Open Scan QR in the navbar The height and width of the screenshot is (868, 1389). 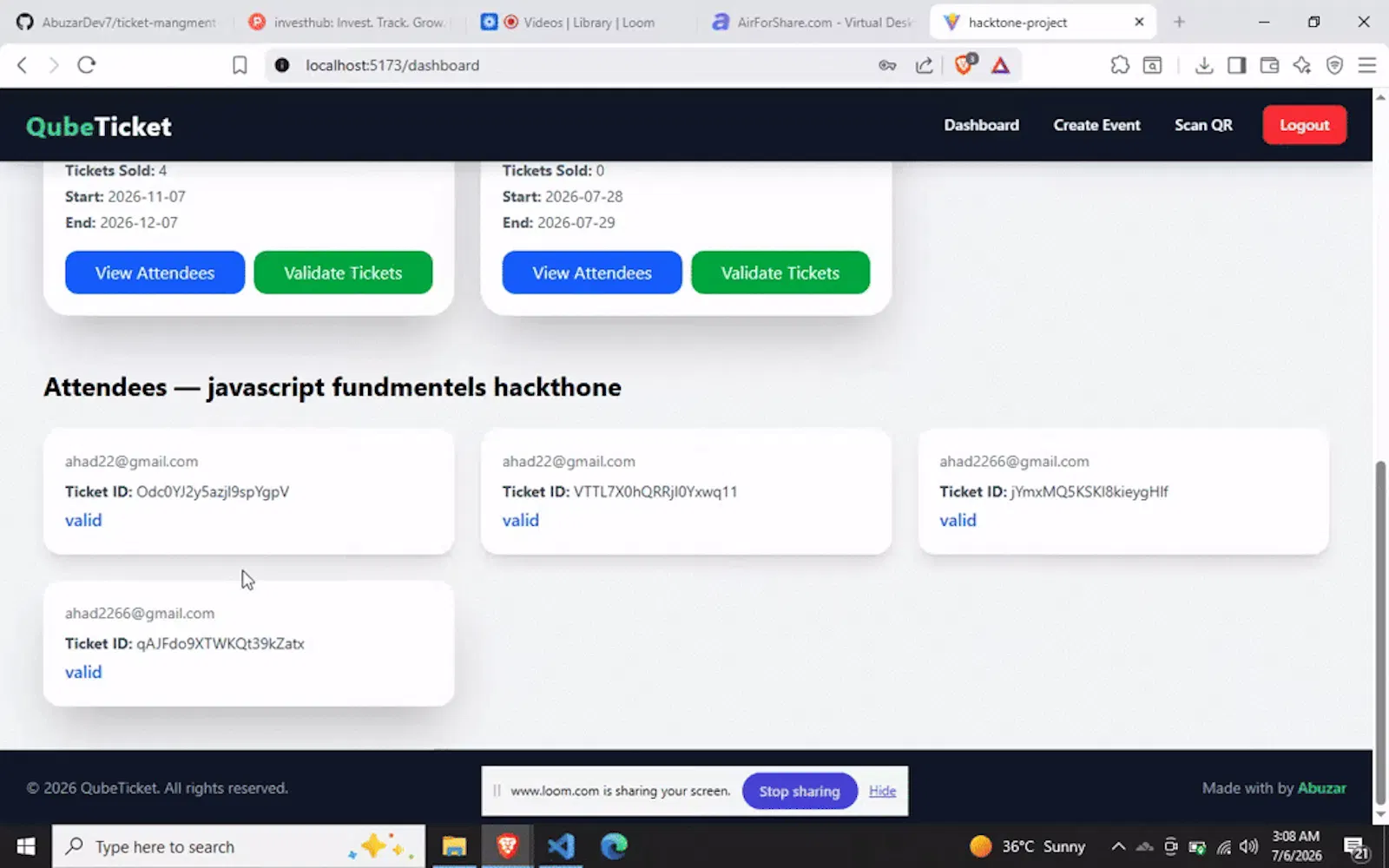[1203, 125]
